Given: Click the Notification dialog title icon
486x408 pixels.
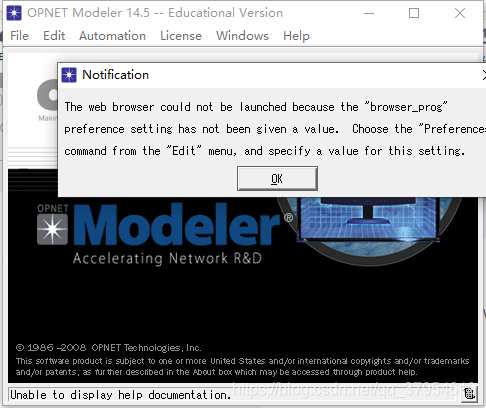Looking at the screenshot, I should pos(69,75).
